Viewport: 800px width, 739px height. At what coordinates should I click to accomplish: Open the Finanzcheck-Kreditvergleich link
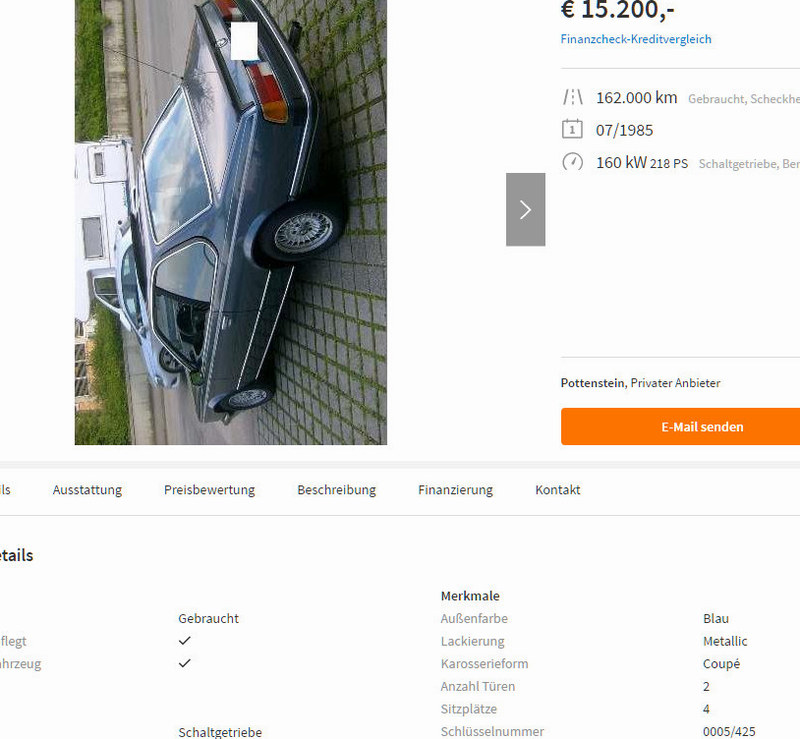[x=636, y=39]
